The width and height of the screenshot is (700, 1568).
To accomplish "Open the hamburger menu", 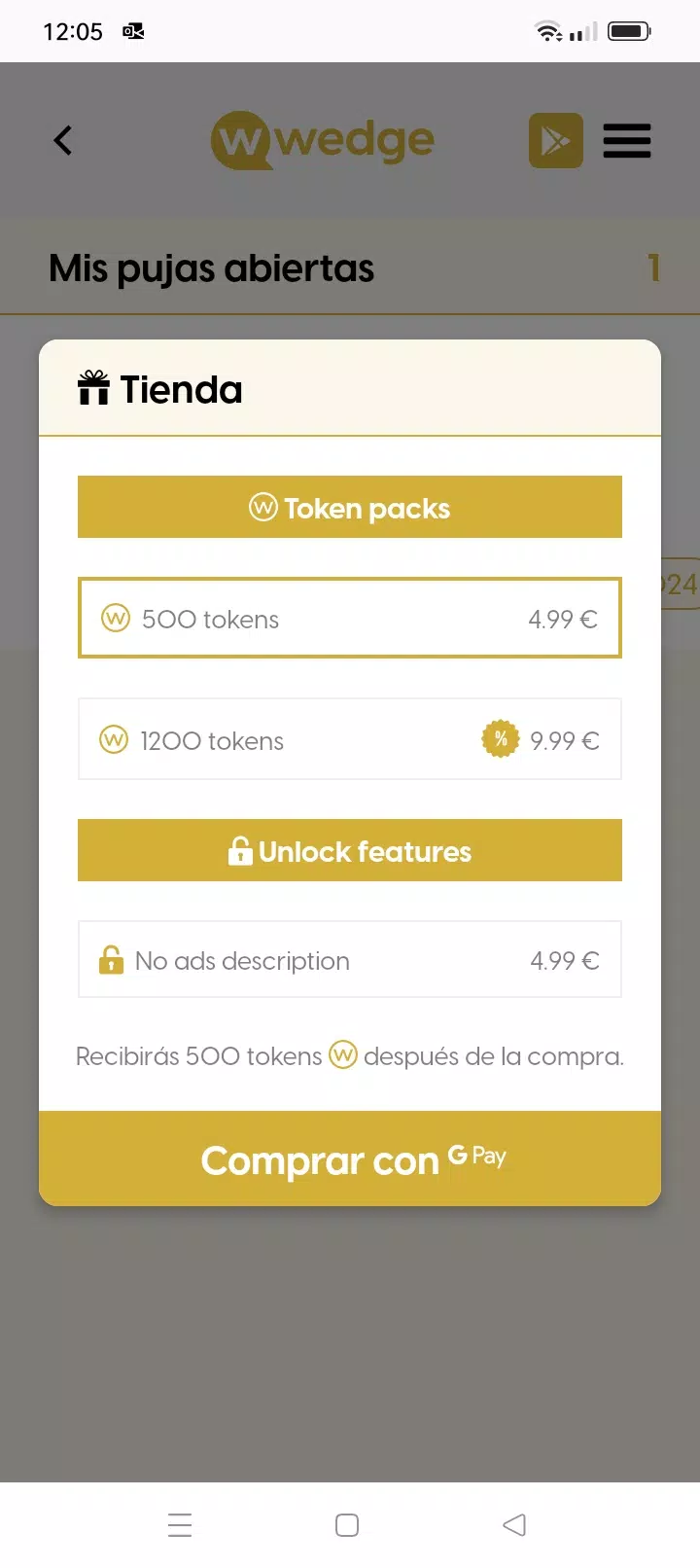I will pos(626,141).
